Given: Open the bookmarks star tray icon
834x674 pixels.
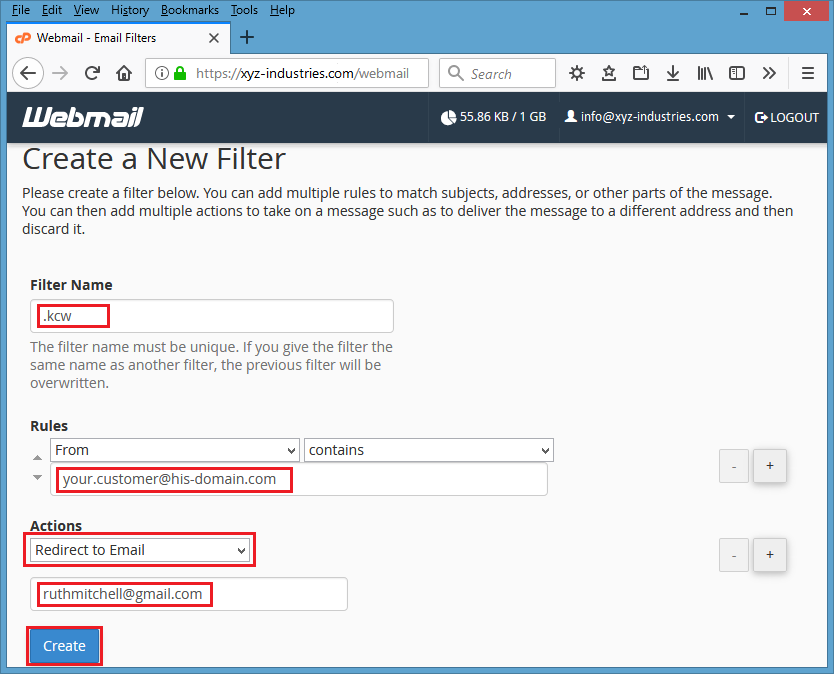Looking at the screenshot, I should click(608, 73).
